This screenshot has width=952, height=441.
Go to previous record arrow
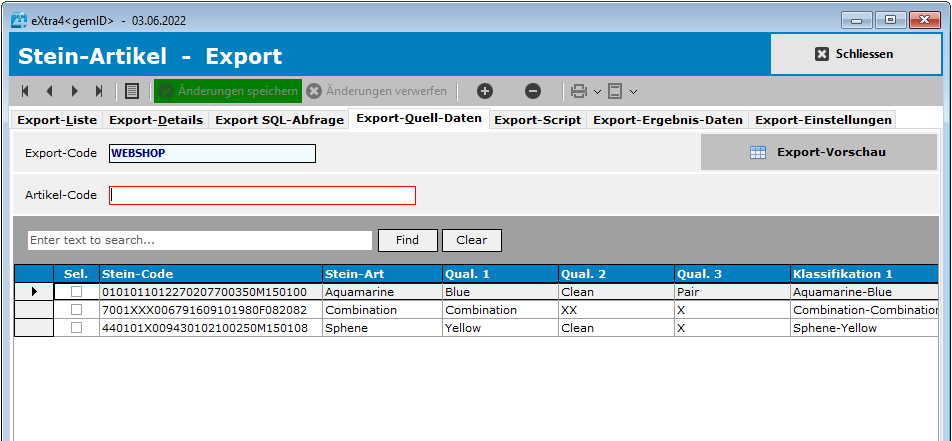(49, 91)
